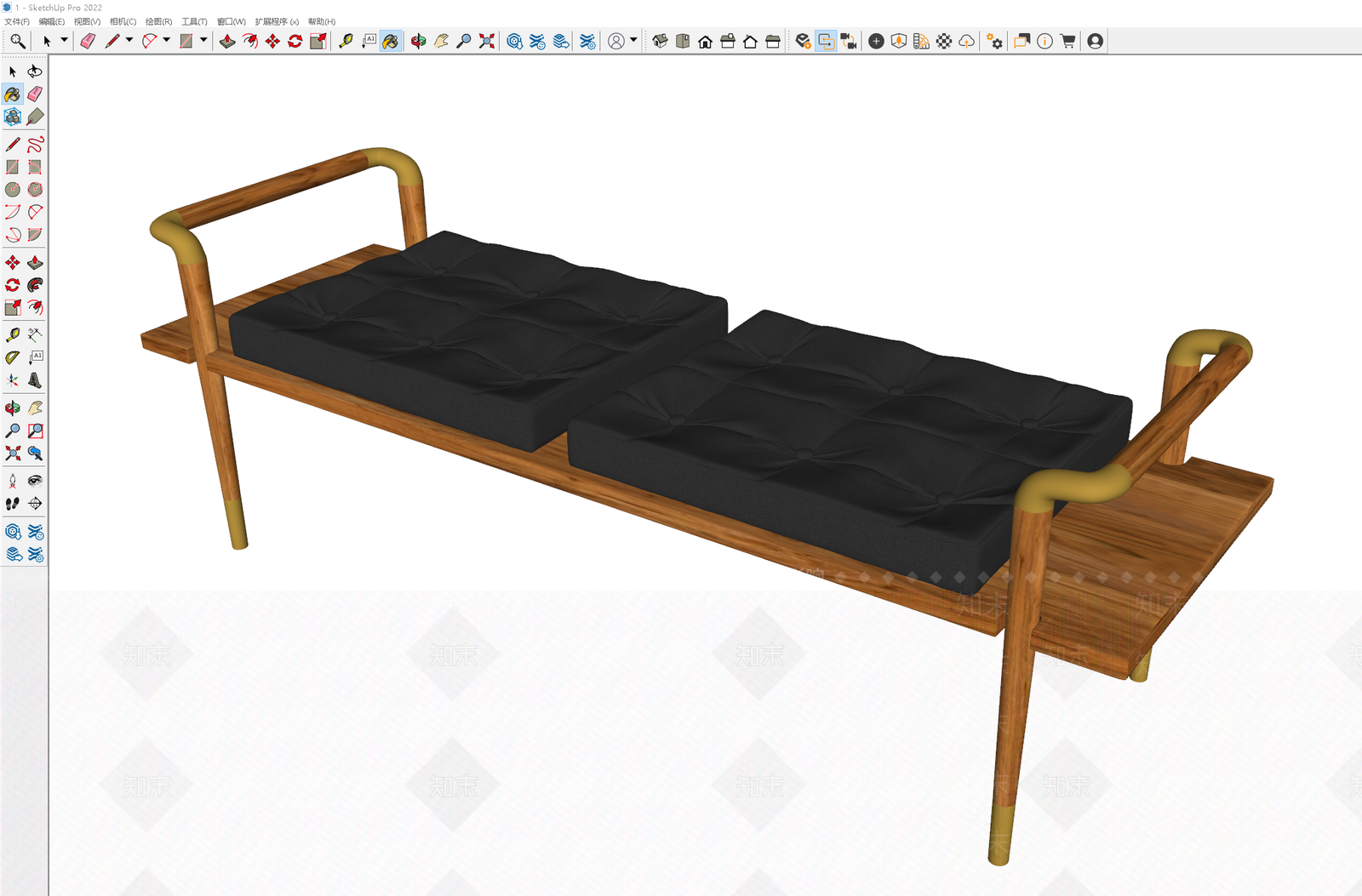1362x896 pixels.
Task: Open the 帮助(H) menu
Action: pyautogui.click(x=322, y=21)
